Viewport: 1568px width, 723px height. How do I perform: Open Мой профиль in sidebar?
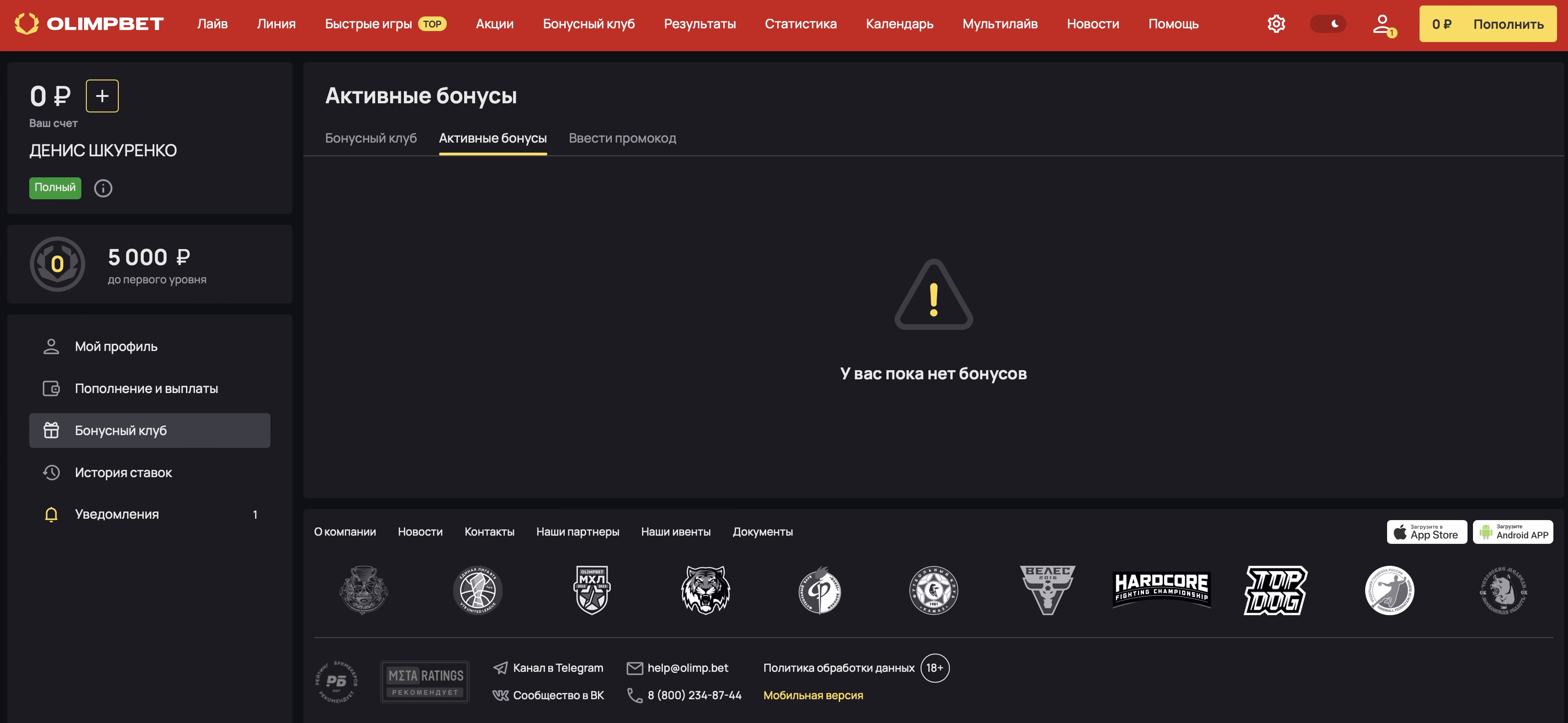[x=150, y=346]
